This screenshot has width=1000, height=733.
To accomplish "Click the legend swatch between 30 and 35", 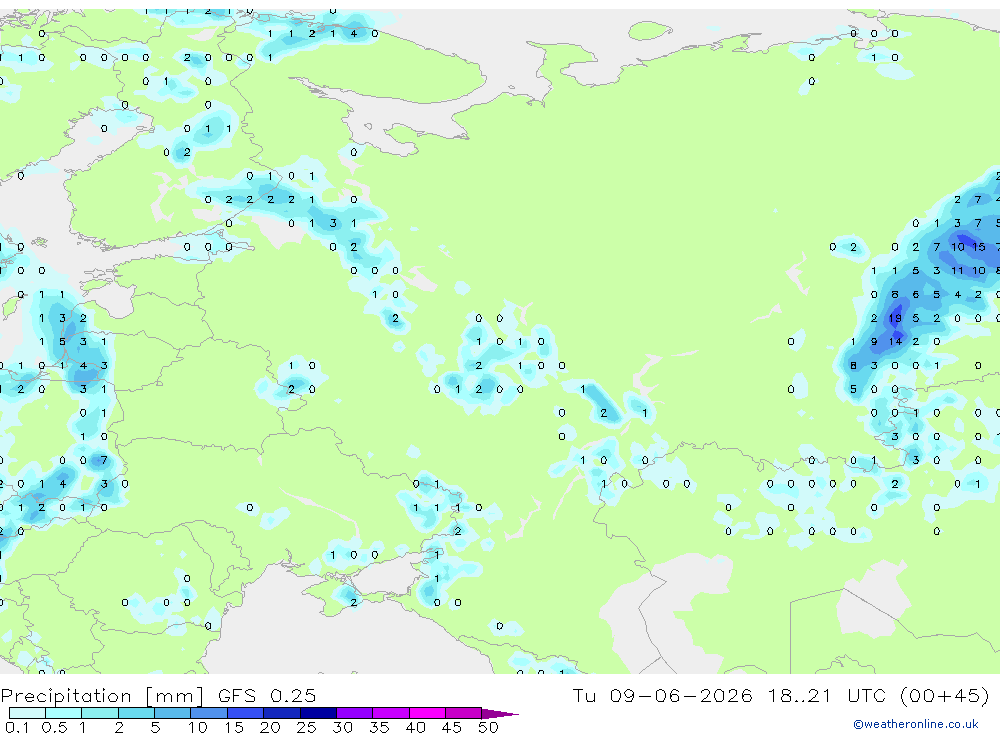I will tap(354, 713).
